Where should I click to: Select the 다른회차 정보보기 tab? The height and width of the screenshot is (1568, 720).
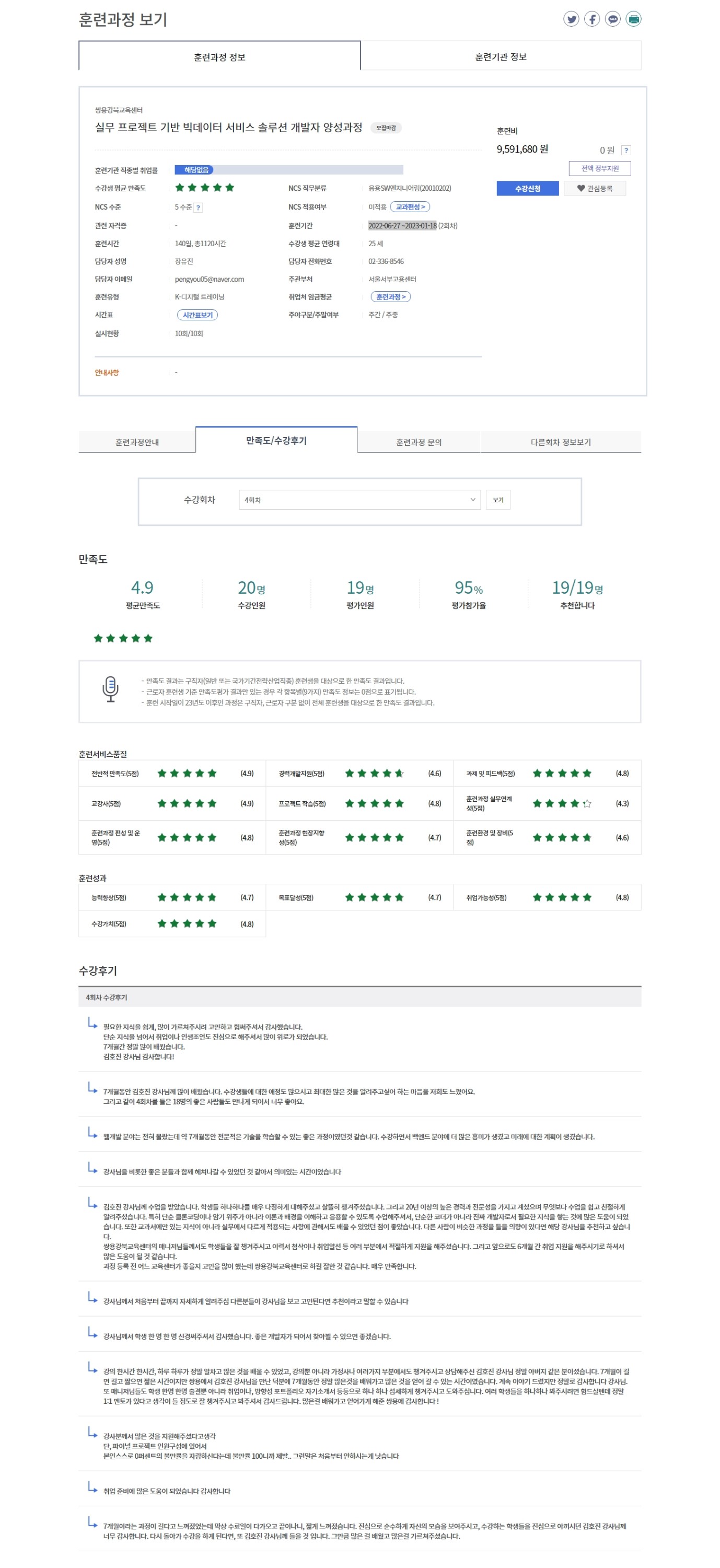click(x=560, y=442)
